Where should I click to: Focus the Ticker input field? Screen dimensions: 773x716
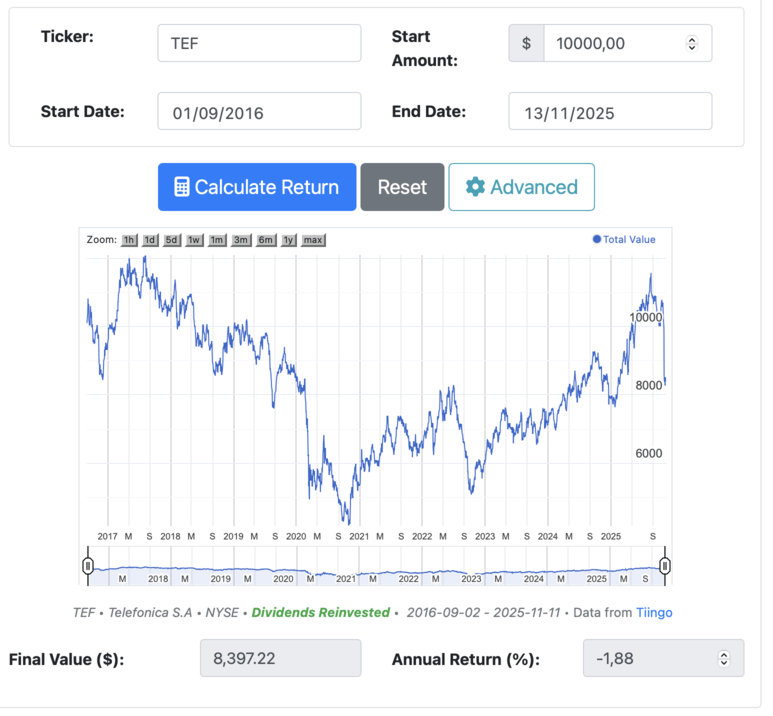pos(259,43)
